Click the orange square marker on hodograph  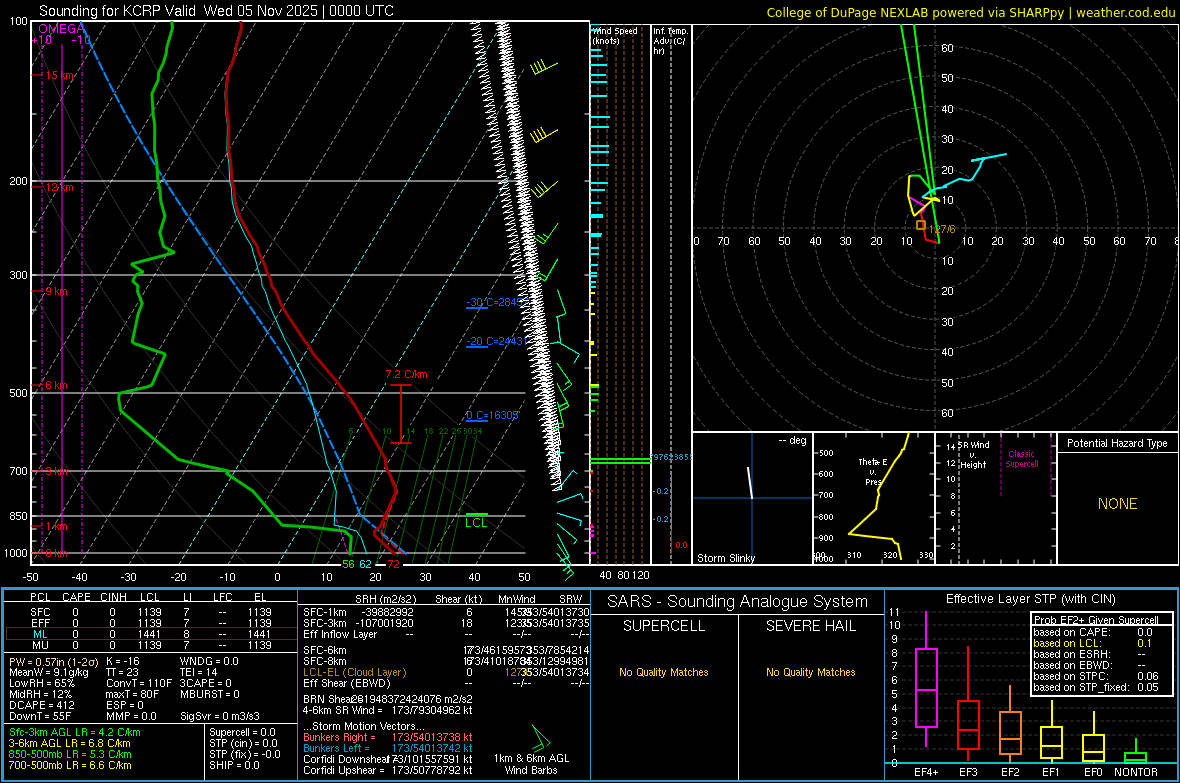pos(920,225)
